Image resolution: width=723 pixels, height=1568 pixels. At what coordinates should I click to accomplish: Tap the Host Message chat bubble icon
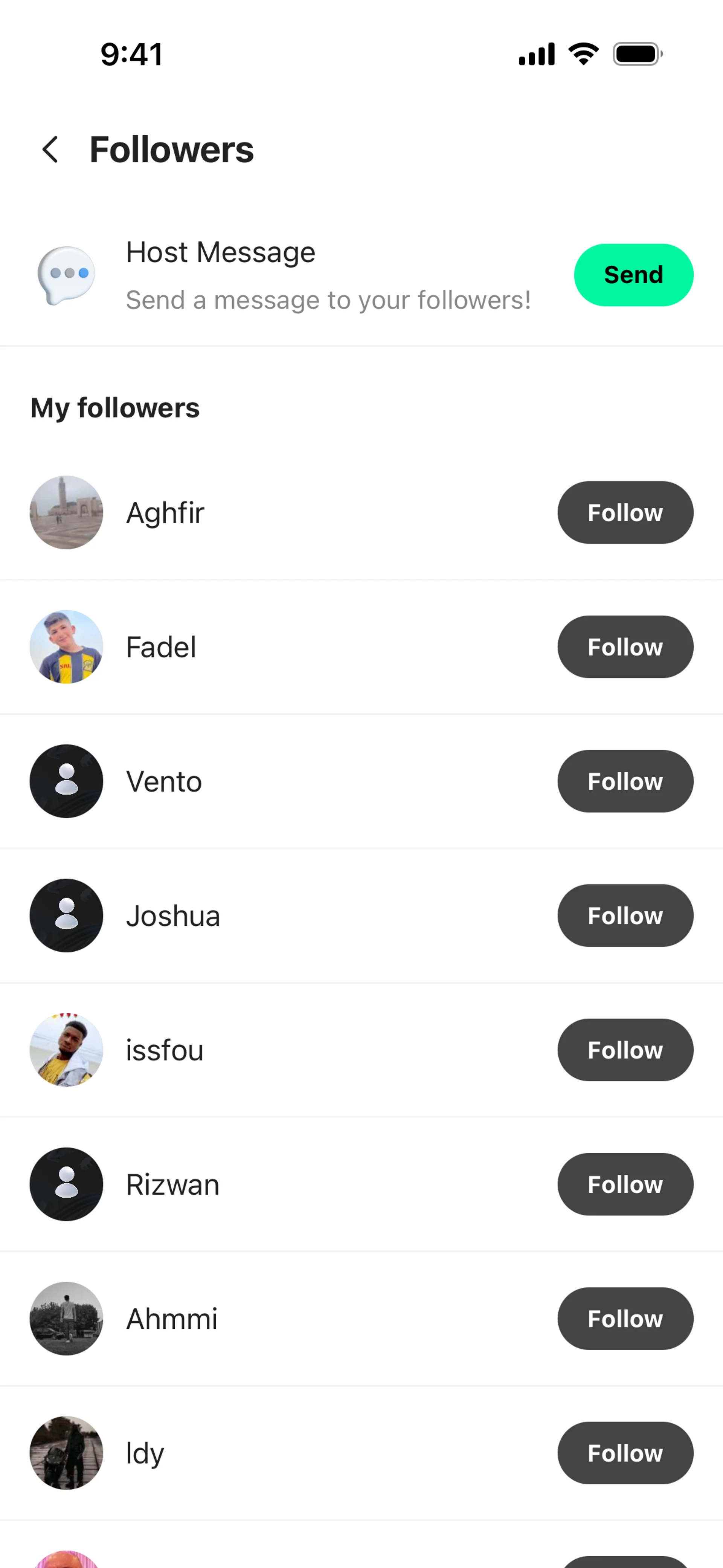pyautogui.click(x=66, y=275)
